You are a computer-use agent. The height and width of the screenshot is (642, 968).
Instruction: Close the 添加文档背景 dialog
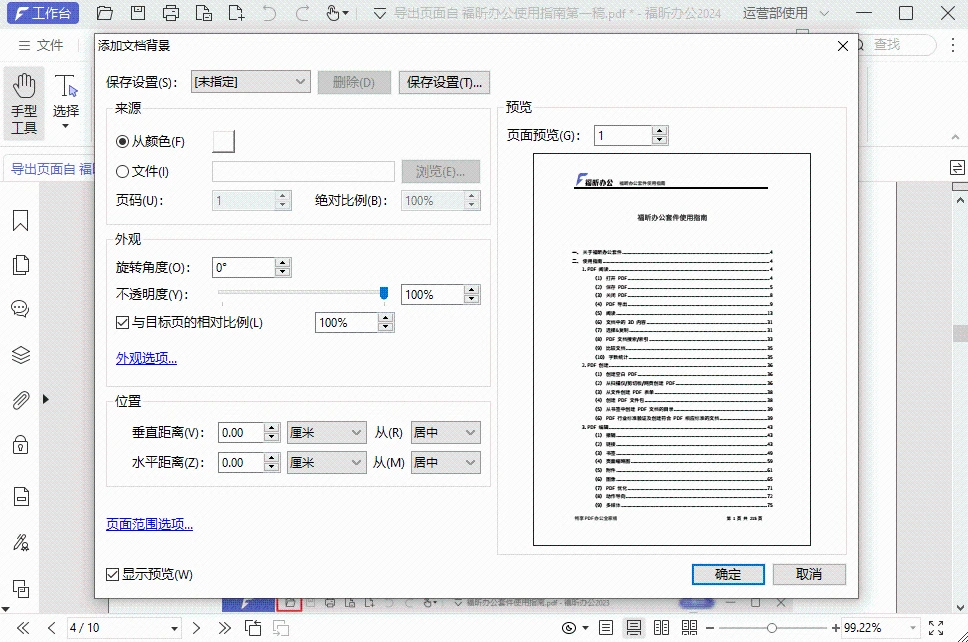click(x=843, y=46)
